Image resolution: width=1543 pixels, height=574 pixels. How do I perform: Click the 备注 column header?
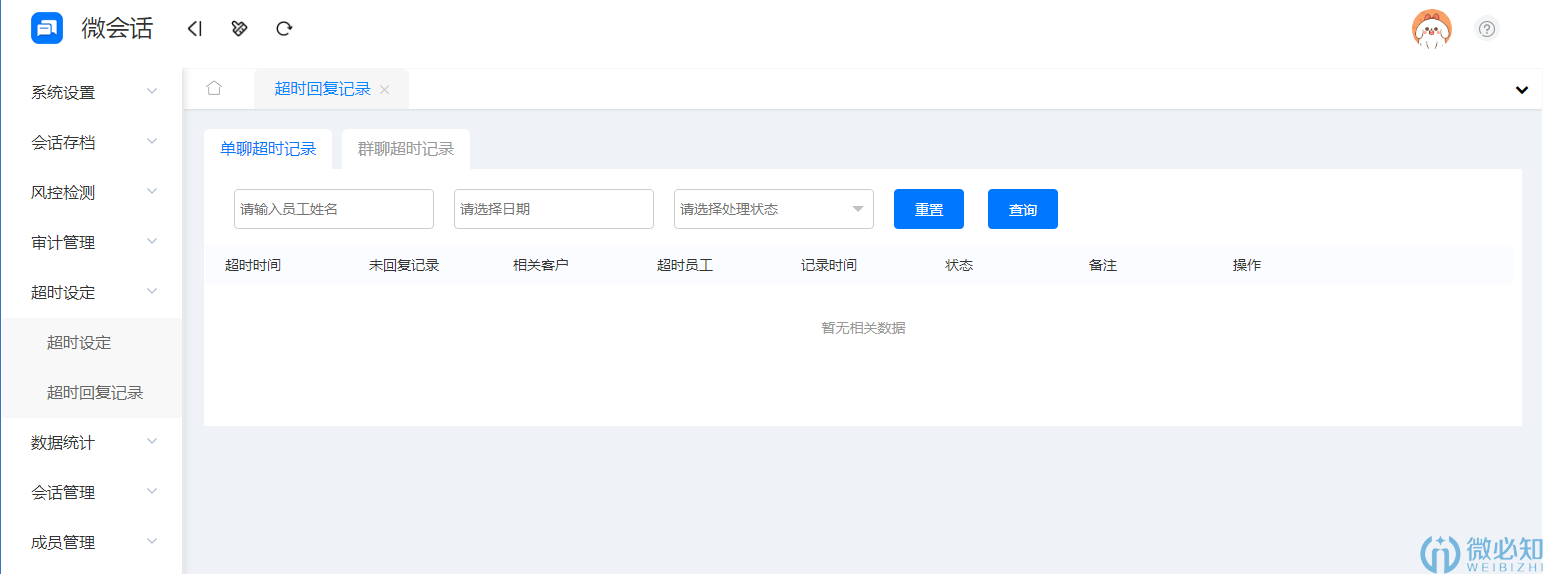(x=1103, y=265)
